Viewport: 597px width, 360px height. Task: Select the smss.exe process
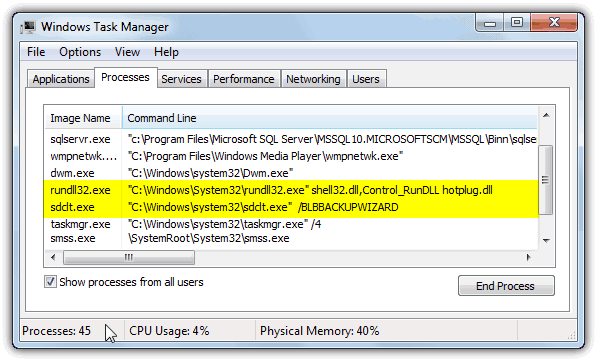pyautogui.click(x=291, y=239)
